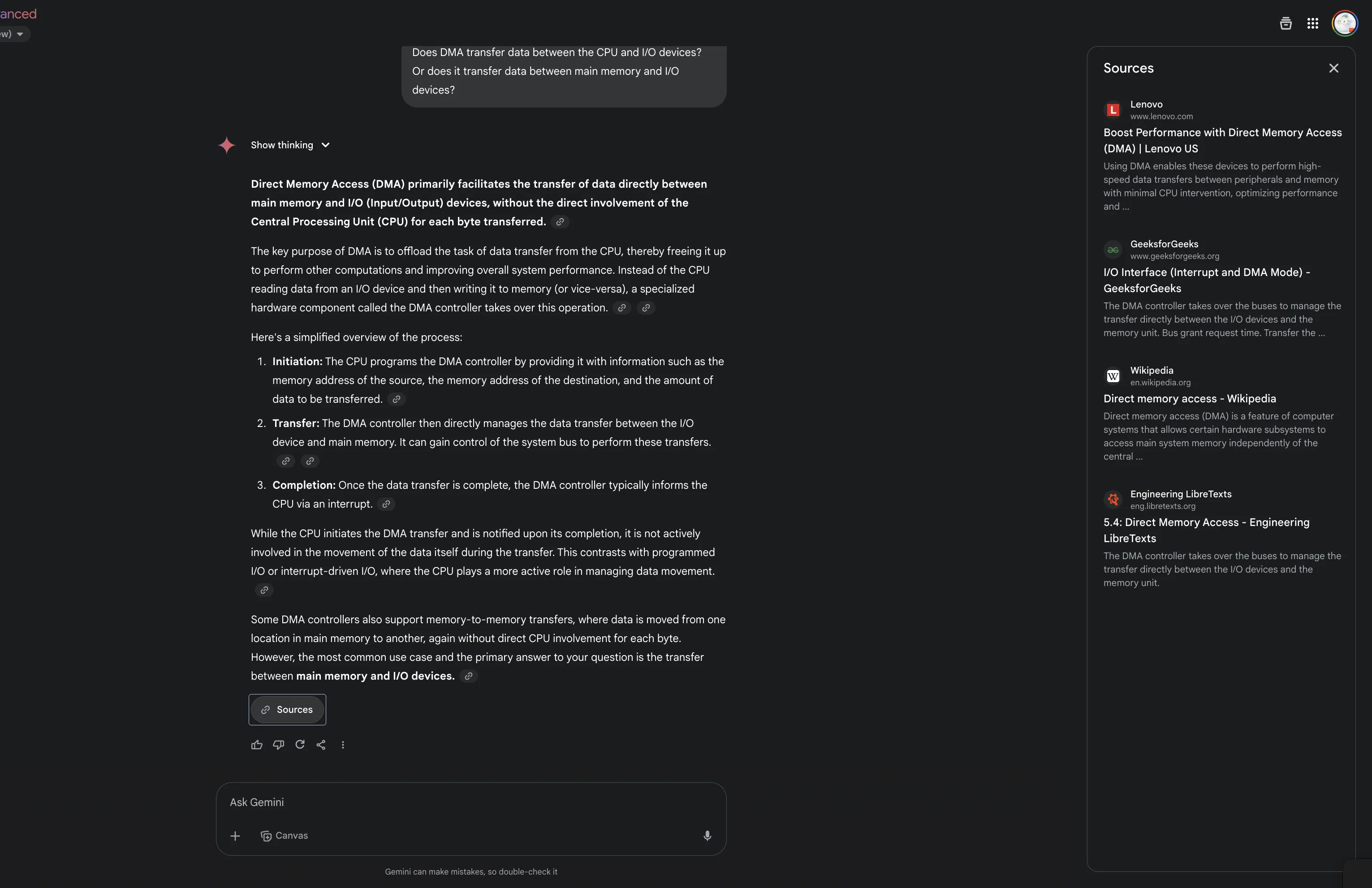Close the Sources side panel
This screenshot has height=888, width=1372.
point(1333,68)
